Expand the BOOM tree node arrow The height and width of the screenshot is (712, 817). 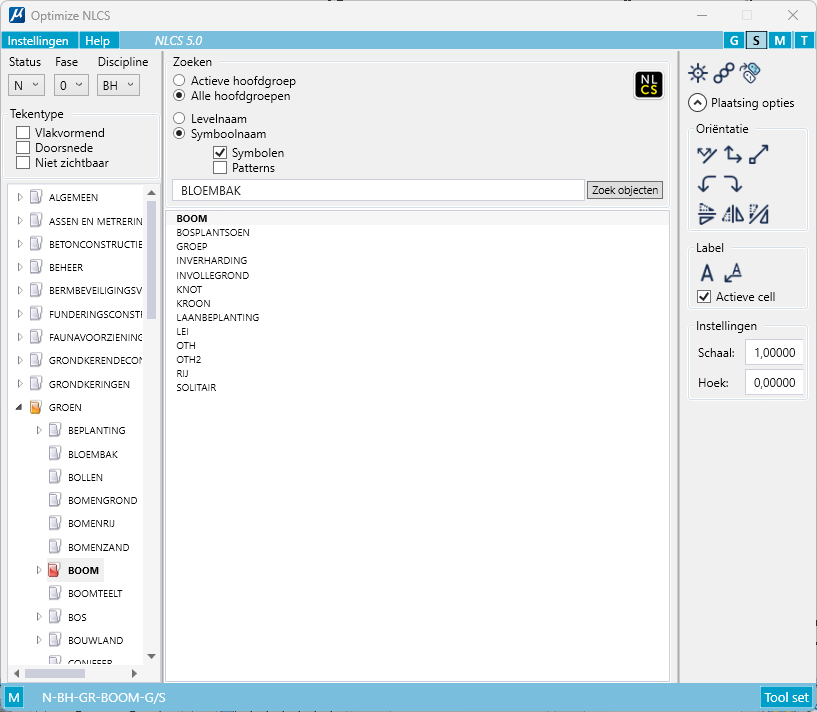point(39,570)
